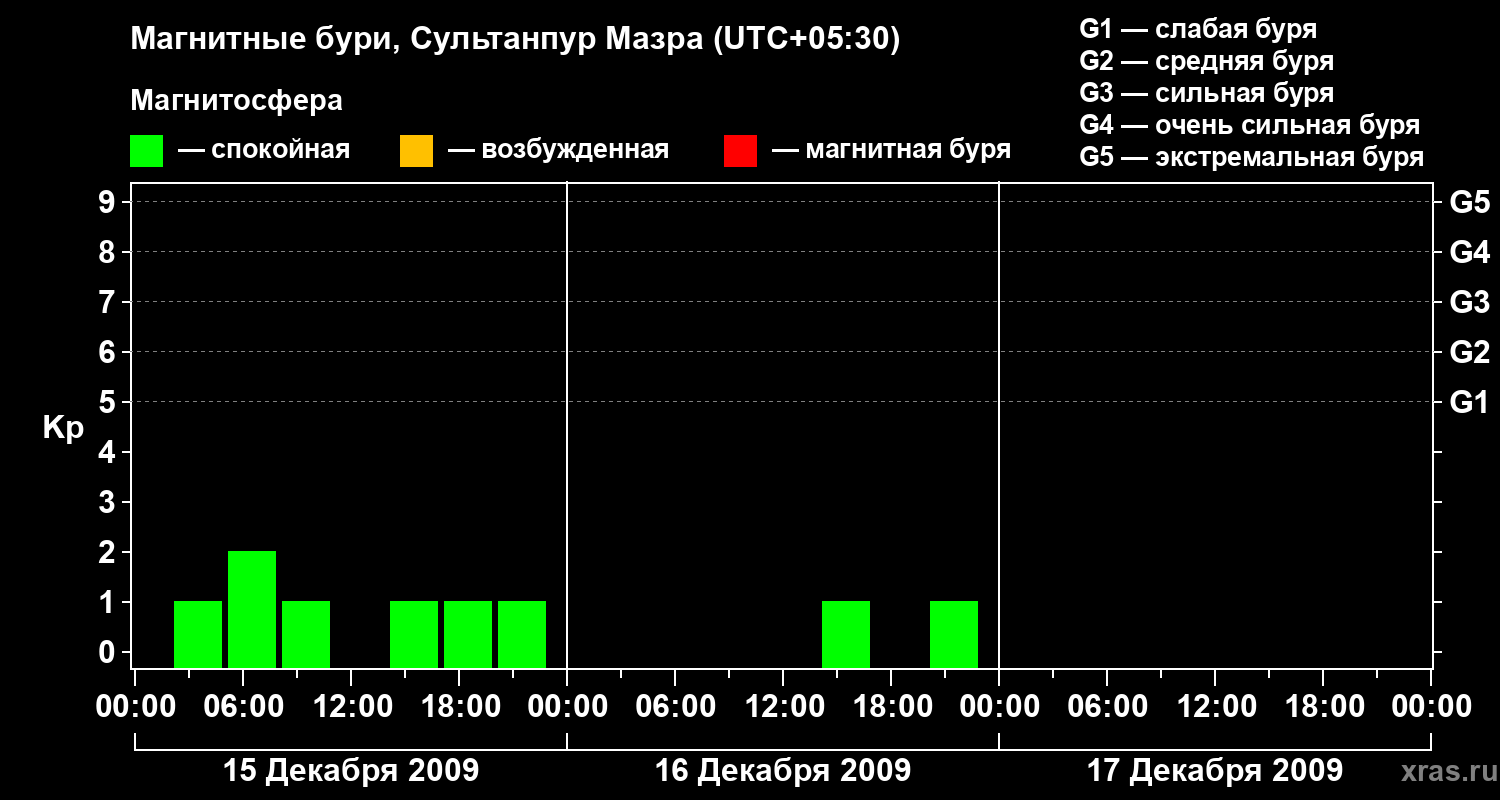1500x800 pixels.
Task: Click the 'G1 — слабая буря' legend line
Action: [1198, 29]
